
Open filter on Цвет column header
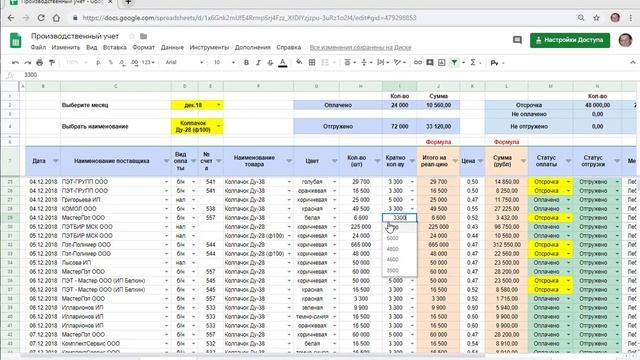pos(334,161)
